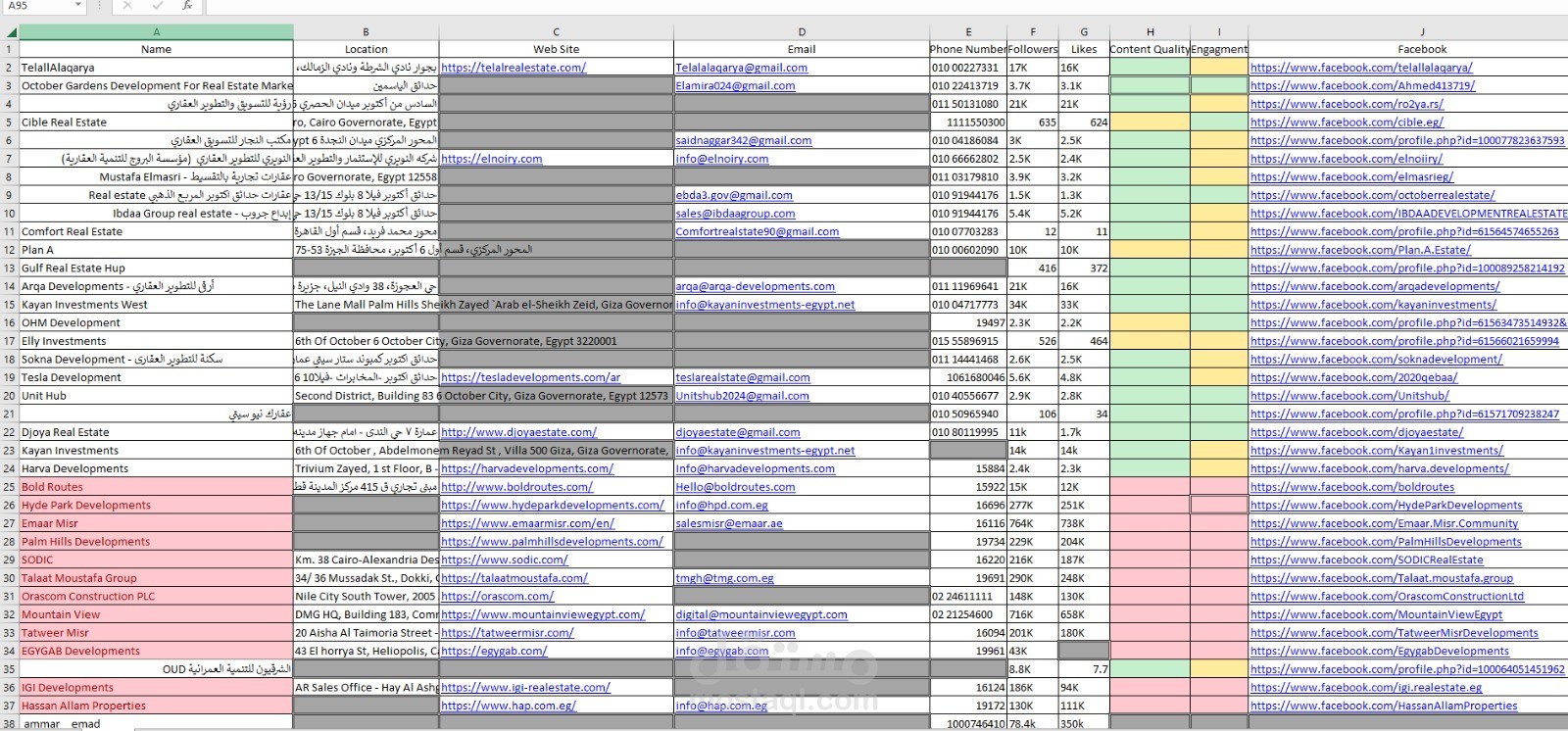Click the 'Web Site' header cell
The image size is (1568, 731).
coord(556,49)
